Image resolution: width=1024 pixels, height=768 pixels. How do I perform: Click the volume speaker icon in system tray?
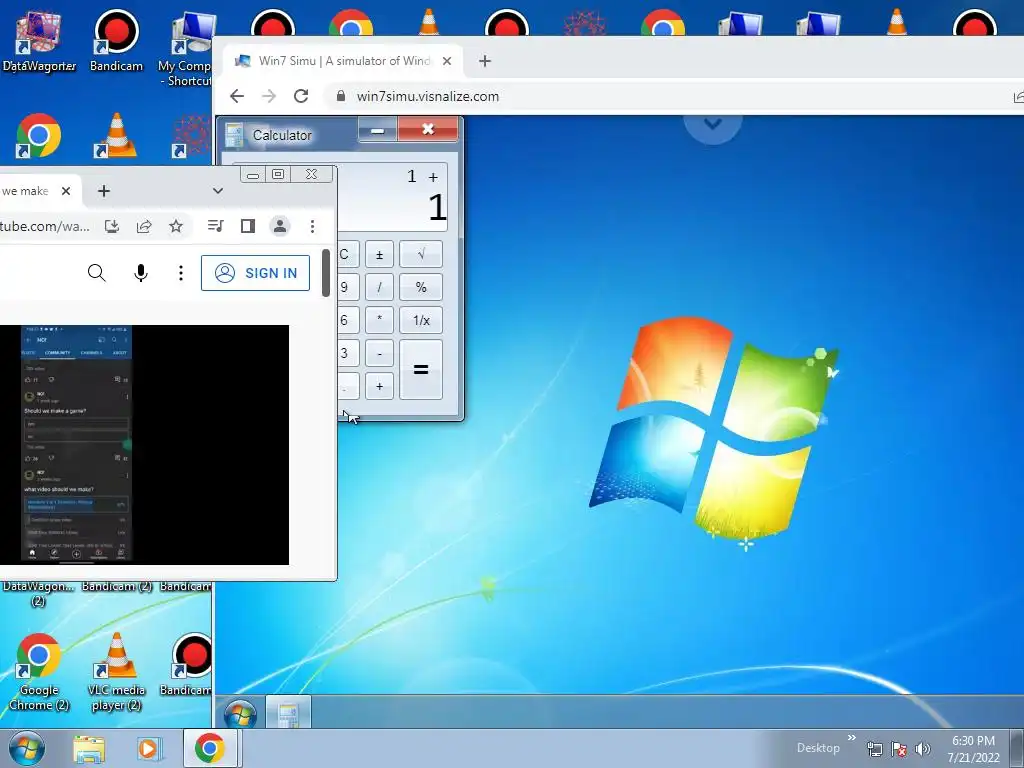[x=922, y=749]
